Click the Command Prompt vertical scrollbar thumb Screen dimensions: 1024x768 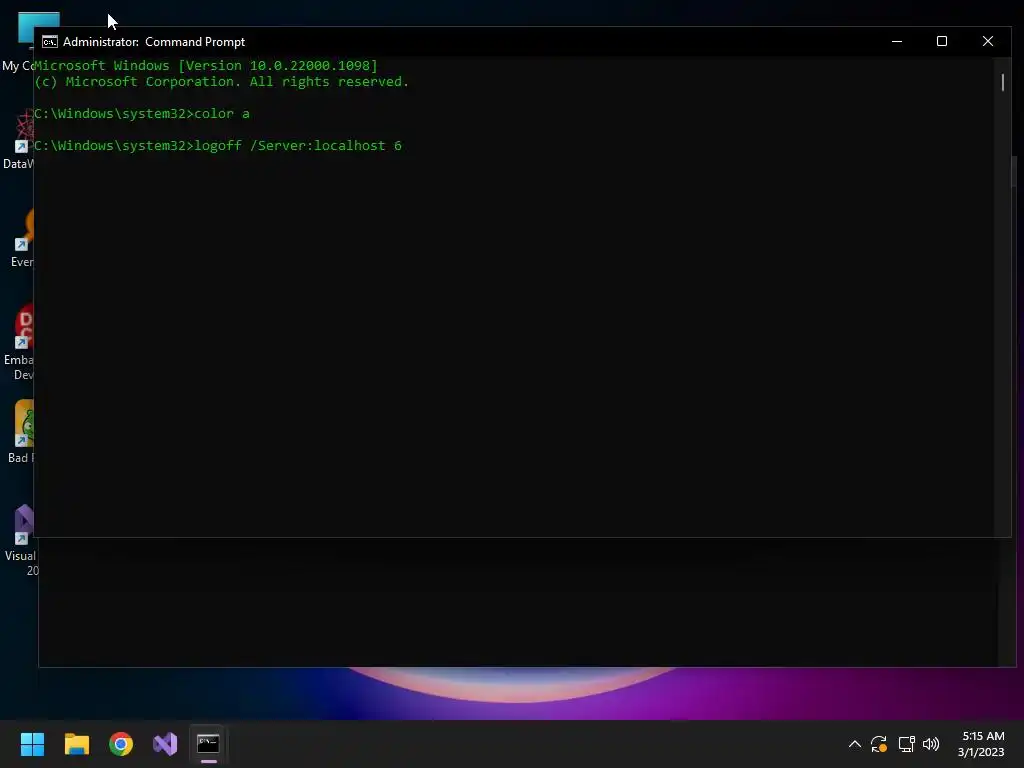point(1002,82)
